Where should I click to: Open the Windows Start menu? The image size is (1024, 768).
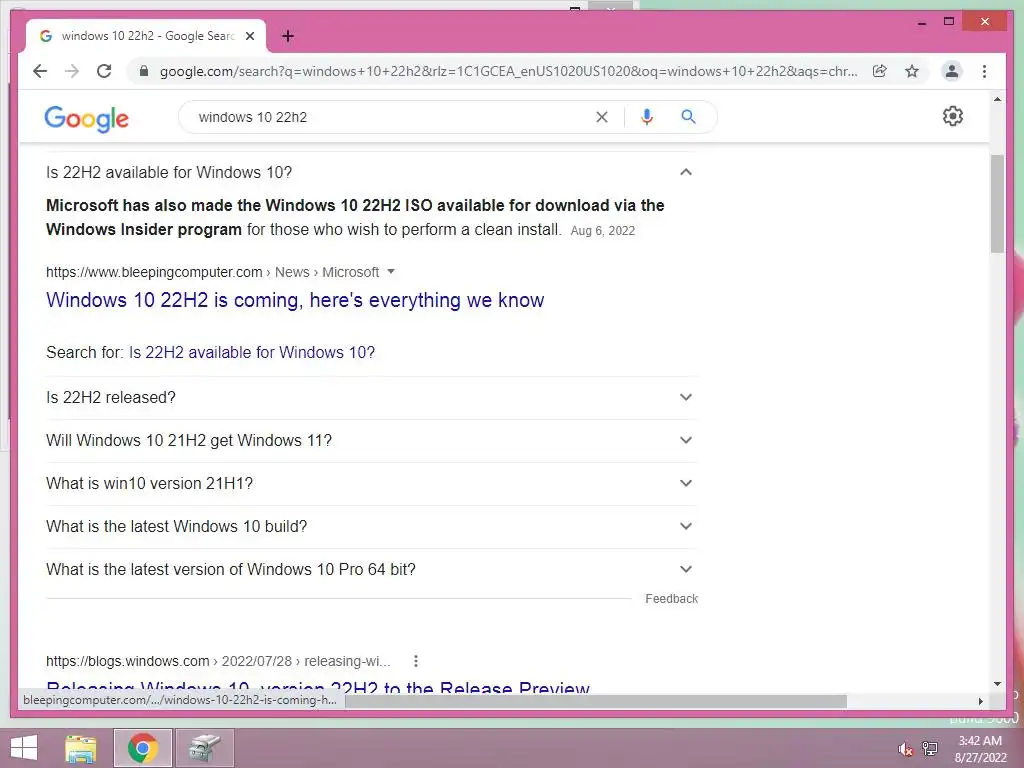pyautogui.click(x=24, y=748)
